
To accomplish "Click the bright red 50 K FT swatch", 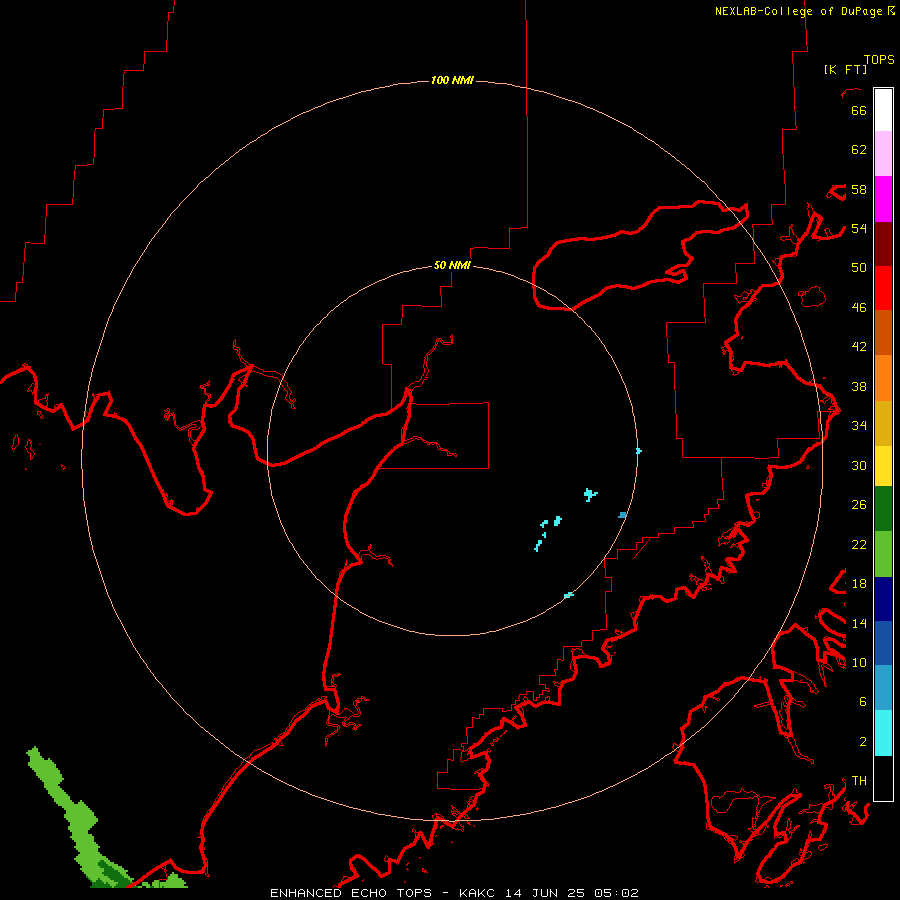I will pos(883,288).
